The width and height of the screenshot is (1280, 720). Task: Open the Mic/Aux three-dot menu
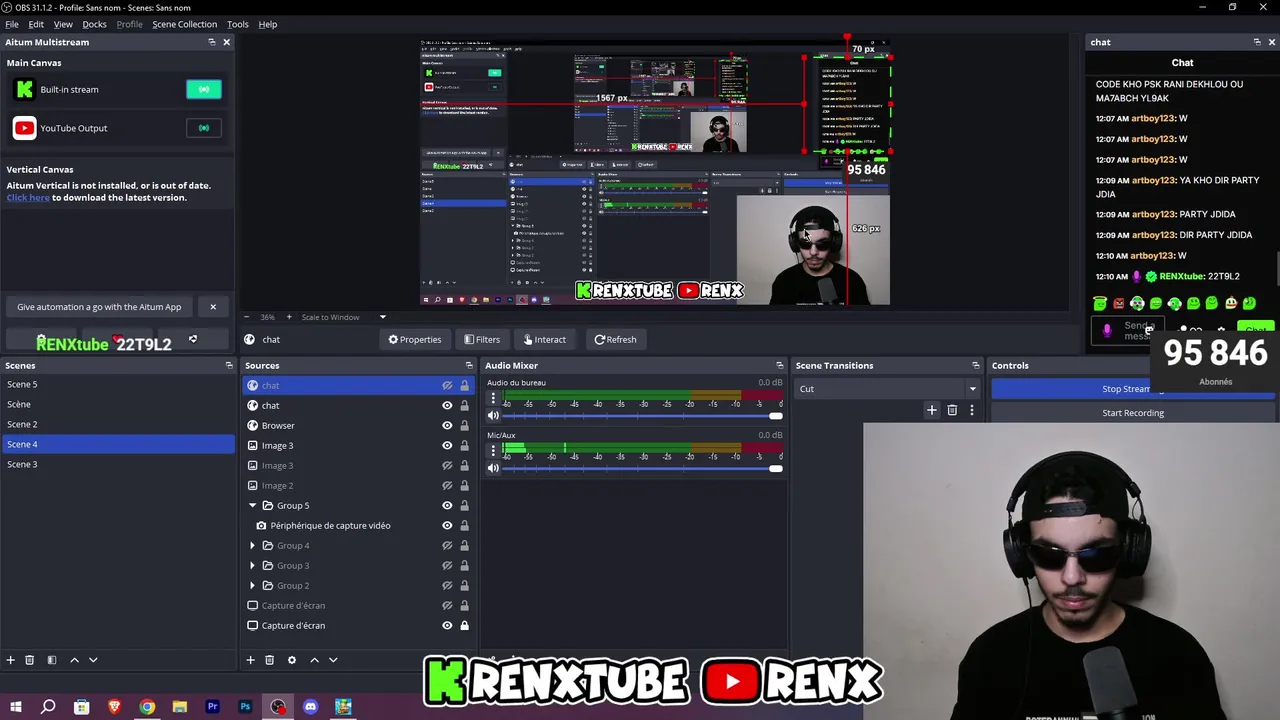[493, 450]
